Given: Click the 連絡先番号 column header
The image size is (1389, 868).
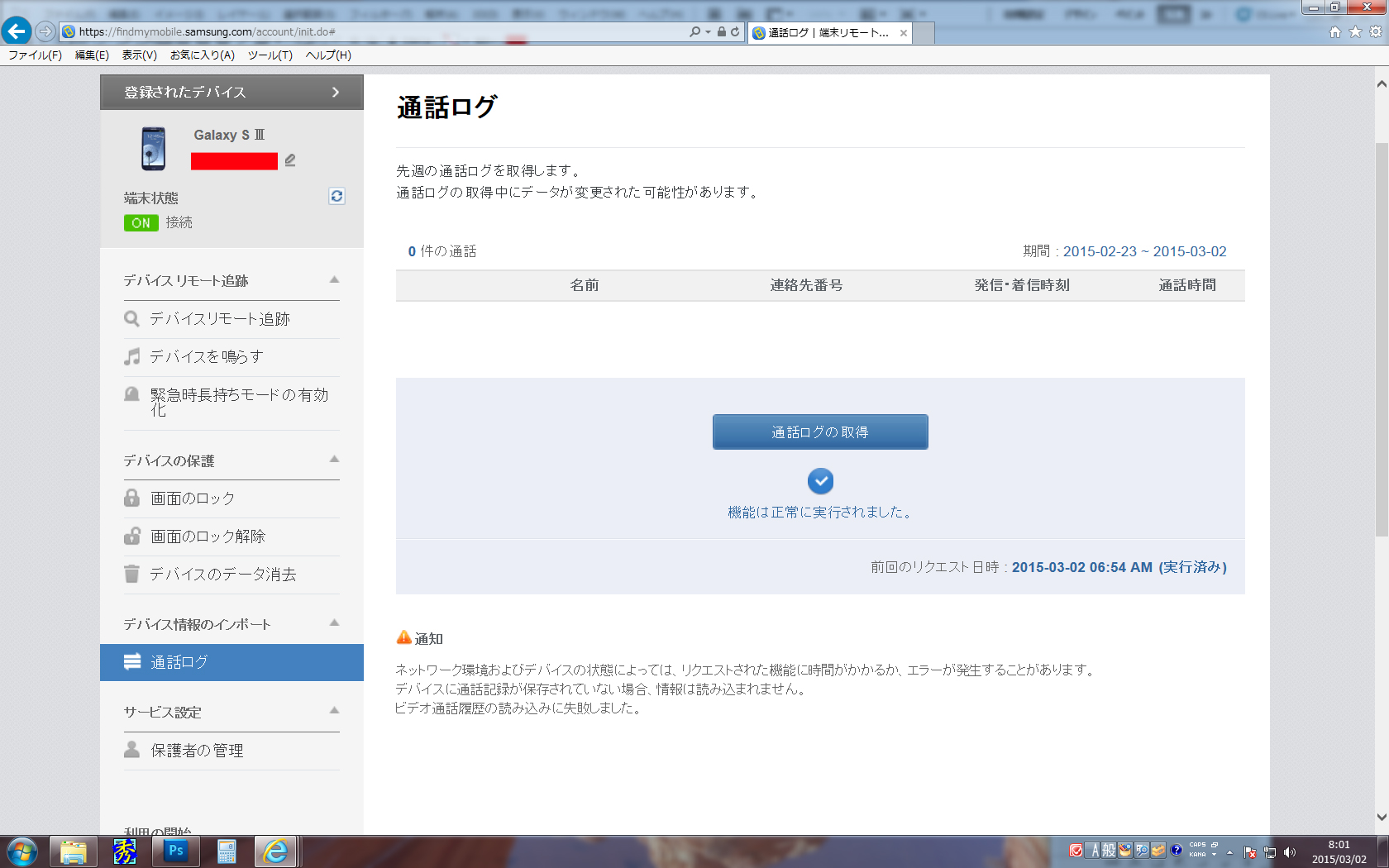Looking at the screenshot, I should 806,285.
